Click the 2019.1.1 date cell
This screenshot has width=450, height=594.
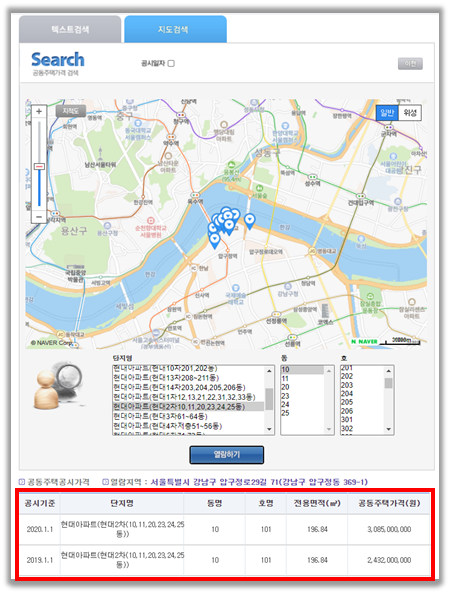(40, 560)
